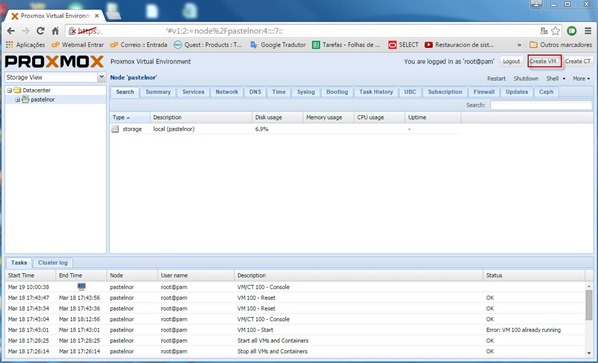The height and width of the screenshot is (363, 598).
Task: Expand the pastelnor tree node
Action: [18, 100]
